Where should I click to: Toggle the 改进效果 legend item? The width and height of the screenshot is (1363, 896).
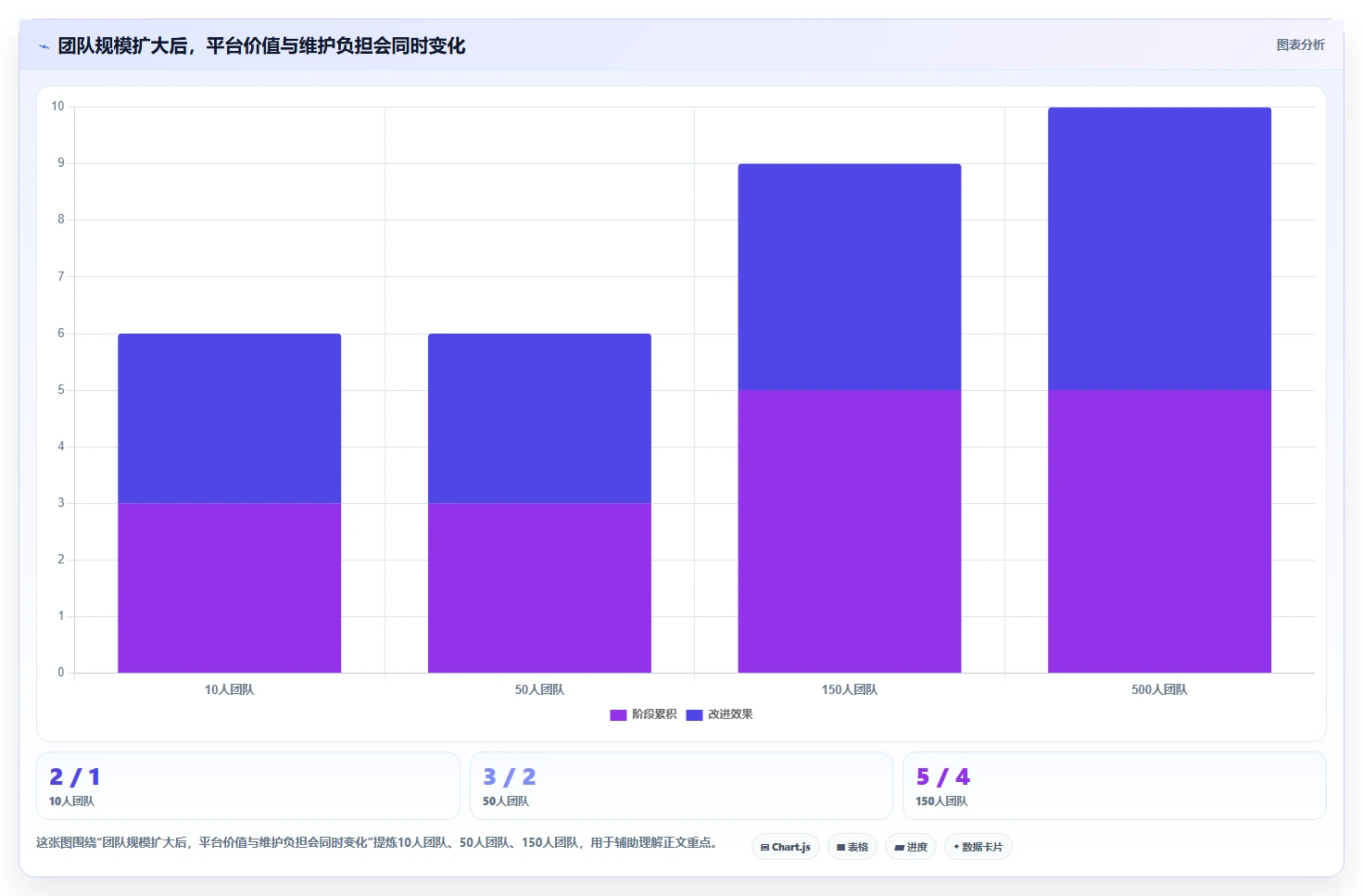point(719,714)
